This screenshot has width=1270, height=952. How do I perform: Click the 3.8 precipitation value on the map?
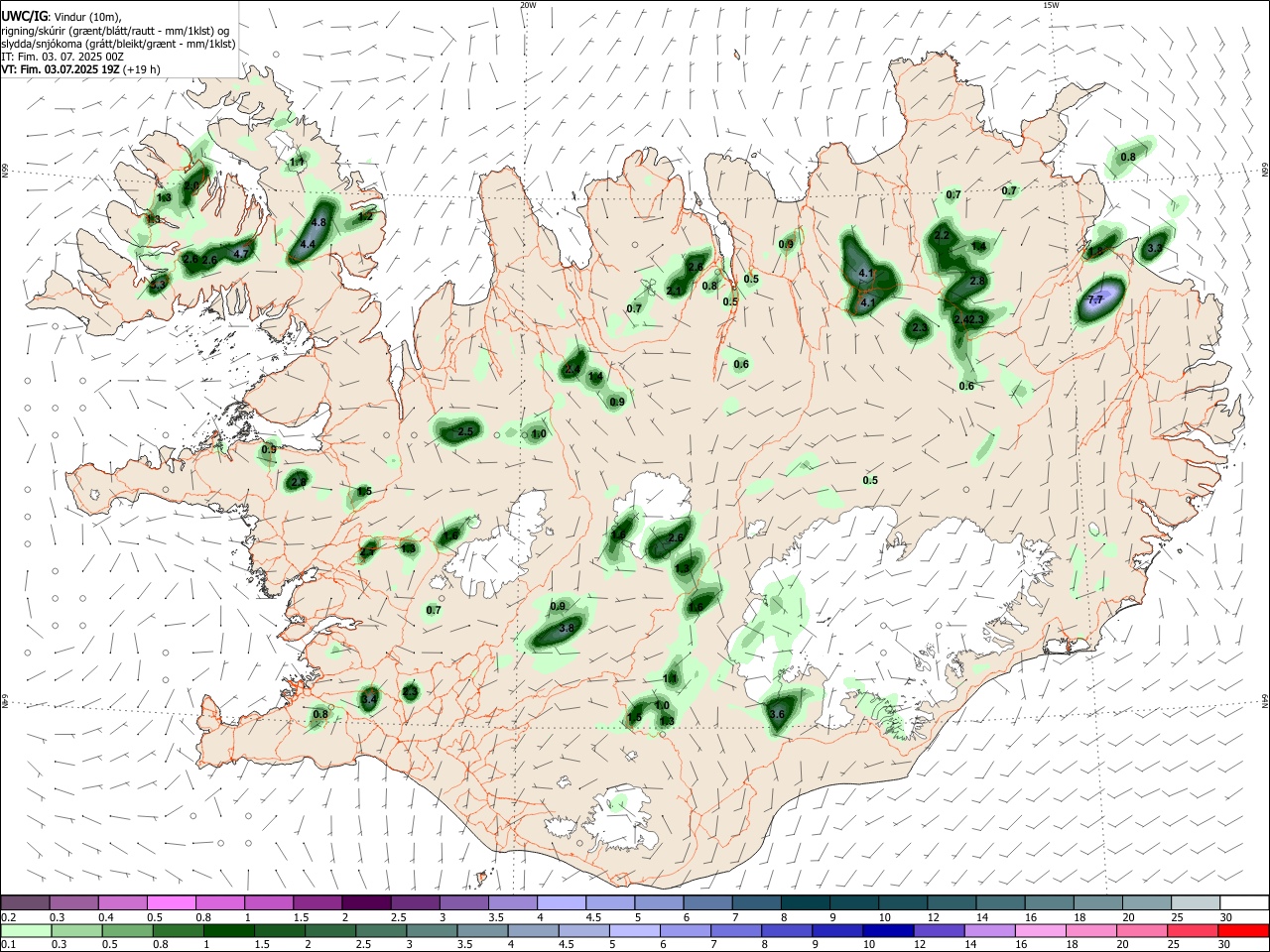click(568, 628)
